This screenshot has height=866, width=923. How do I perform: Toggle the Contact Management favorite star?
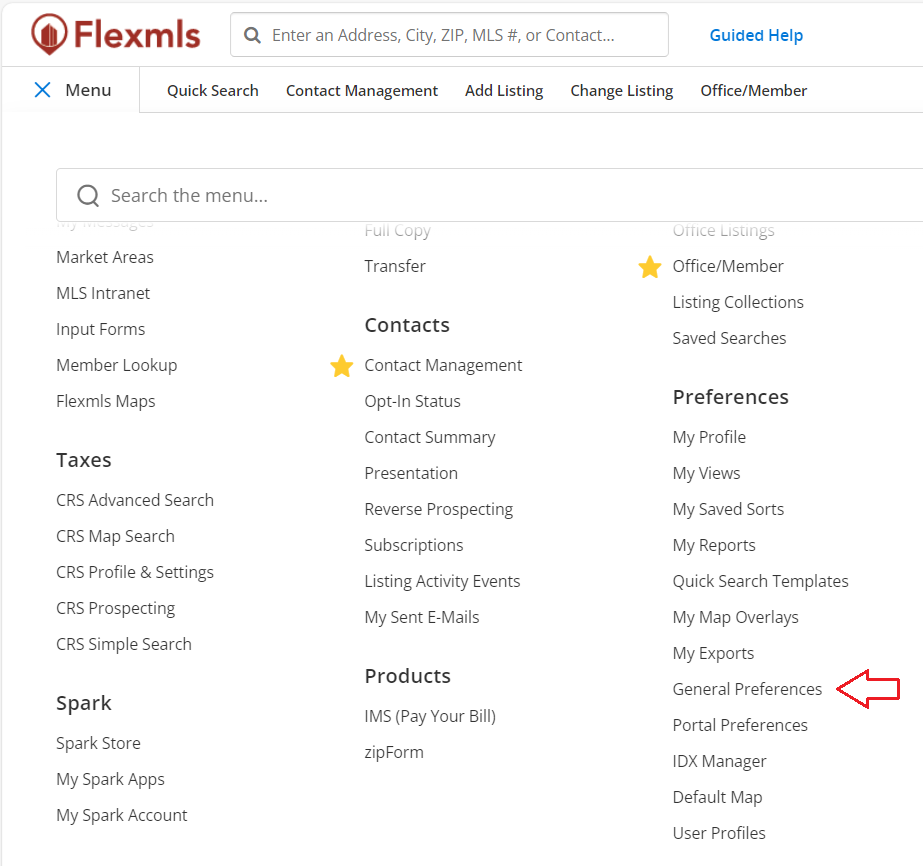pyautogui.click(x=342, y=366)
